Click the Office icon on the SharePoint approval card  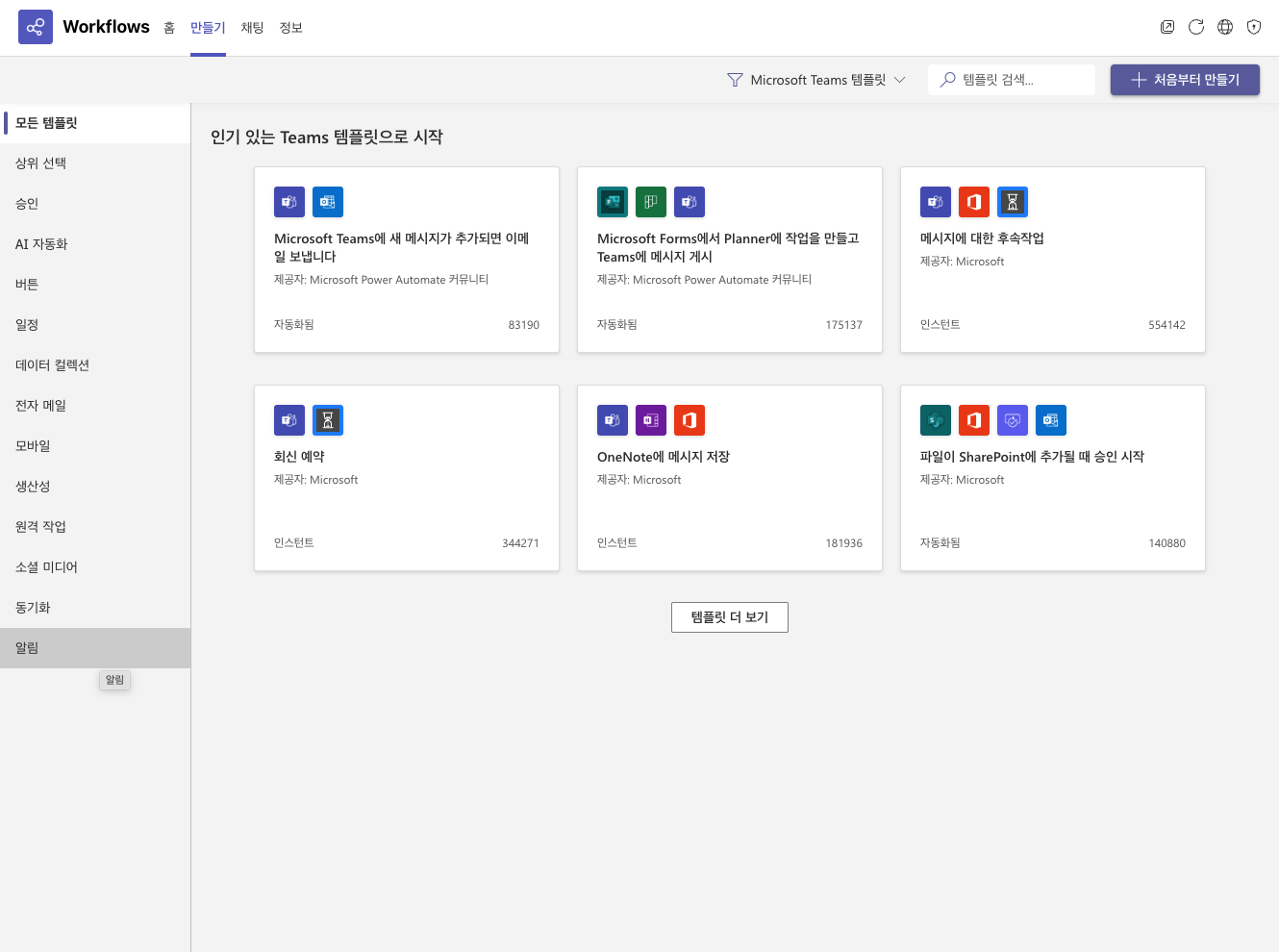pyautogui.click(x=974, y=420)
